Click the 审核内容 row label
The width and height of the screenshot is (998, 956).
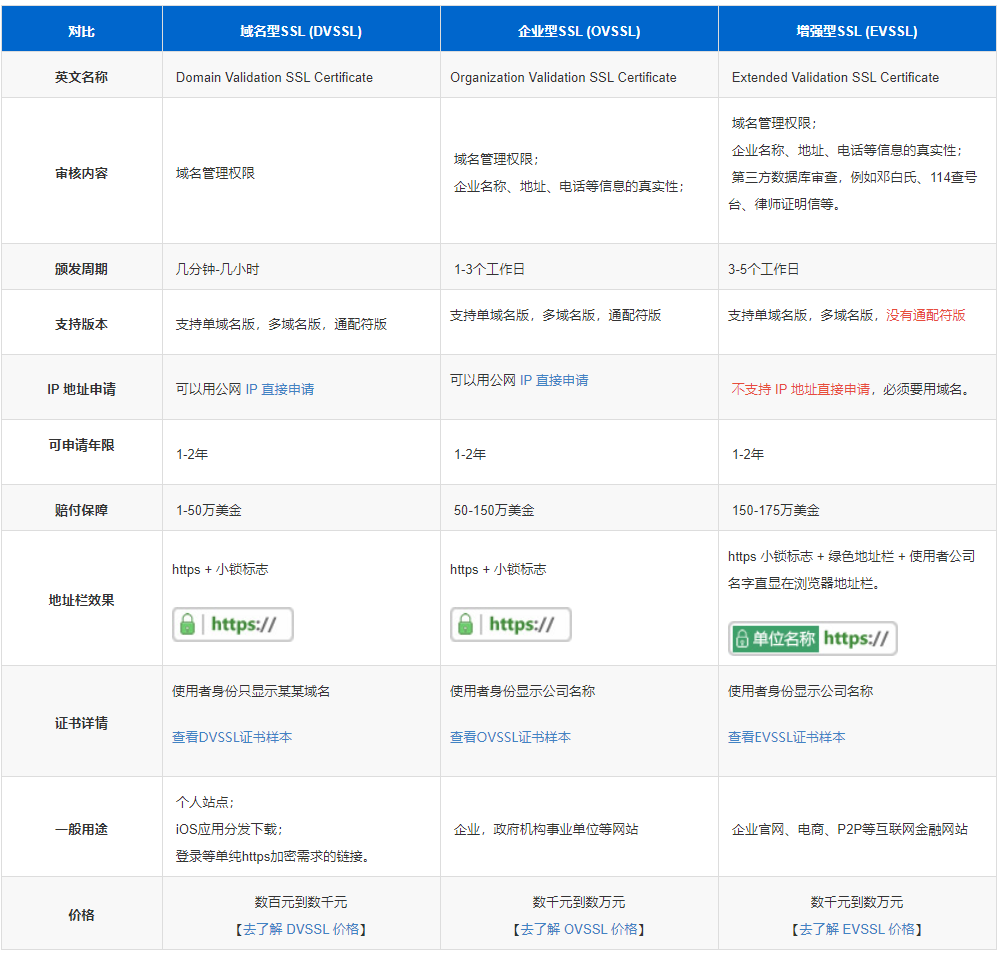(81, 173)
